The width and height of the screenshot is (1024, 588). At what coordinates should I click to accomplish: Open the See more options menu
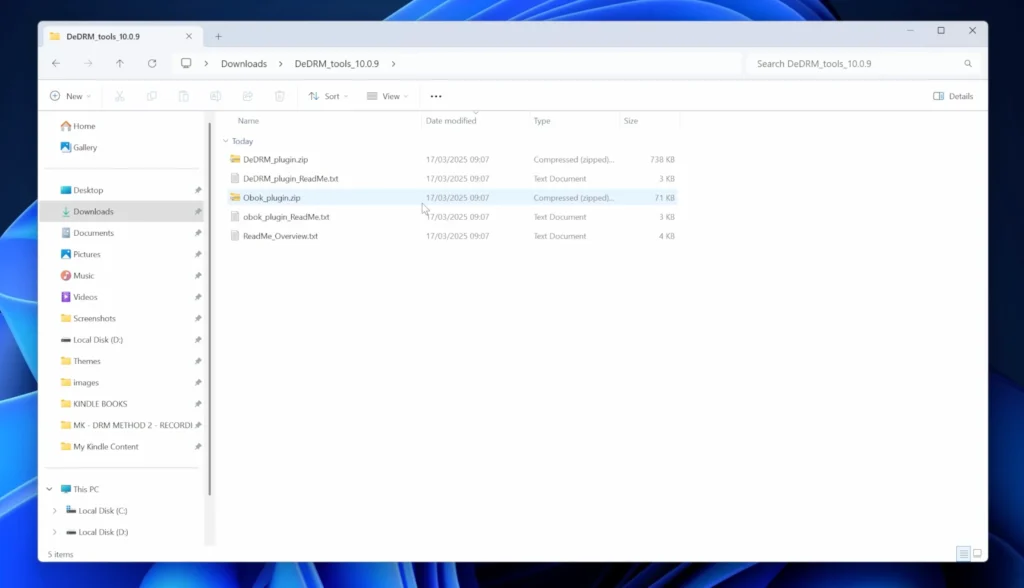436,96
